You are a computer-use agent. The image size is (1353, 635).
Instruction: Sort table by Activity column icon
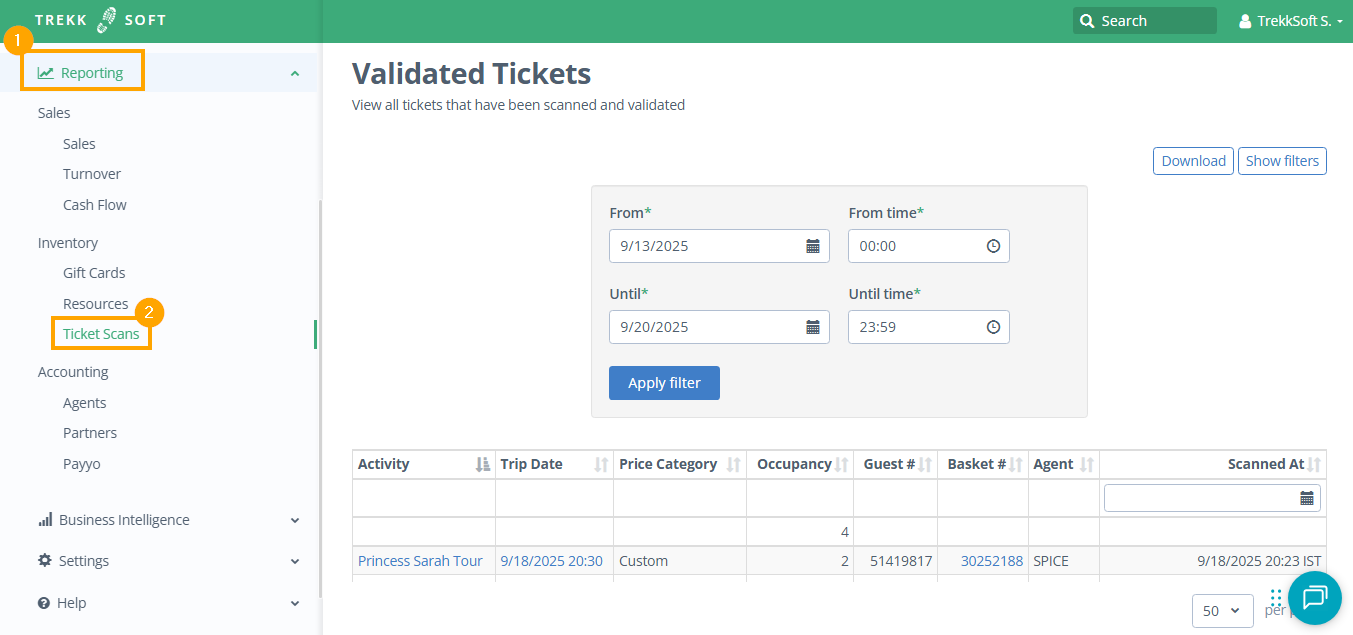pos(483,464)
